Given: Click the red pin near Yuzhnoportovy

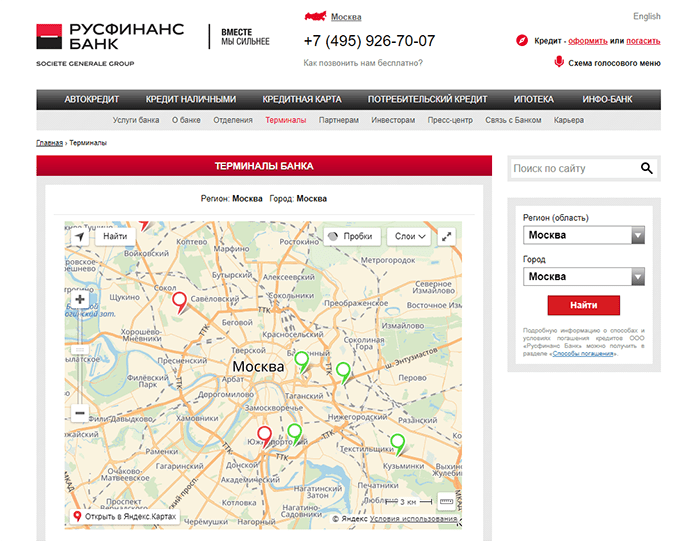Looking at the screenshot, I should coord(264,435).
